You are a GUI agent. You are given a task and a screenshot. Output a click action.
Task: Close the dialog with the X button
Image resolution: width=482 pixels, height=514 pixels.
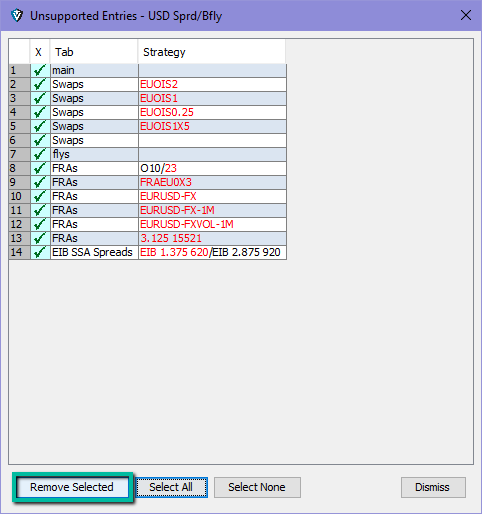[x=466, y=15]
